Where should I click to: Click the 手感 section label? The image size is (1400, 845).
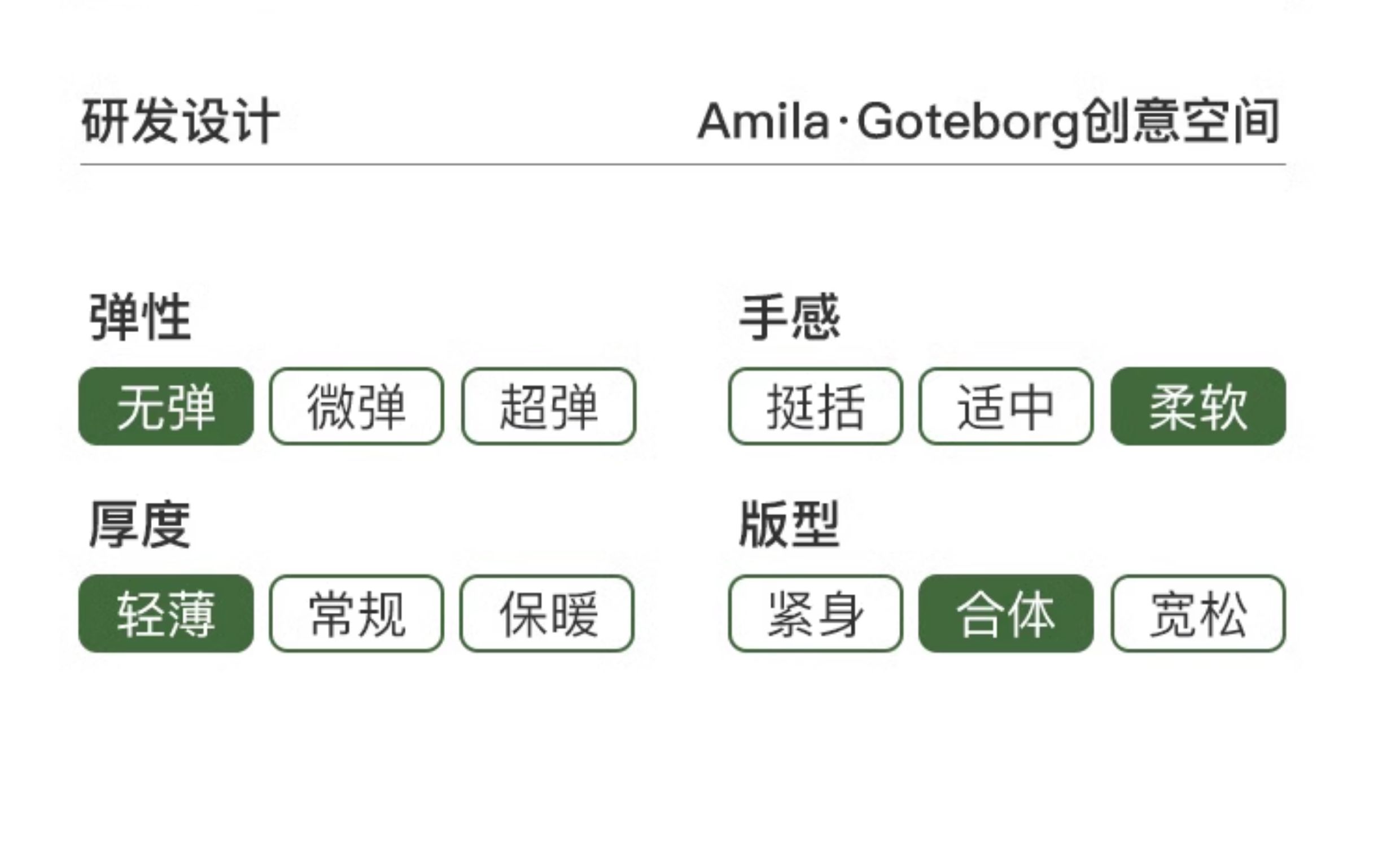pos(790,317)
